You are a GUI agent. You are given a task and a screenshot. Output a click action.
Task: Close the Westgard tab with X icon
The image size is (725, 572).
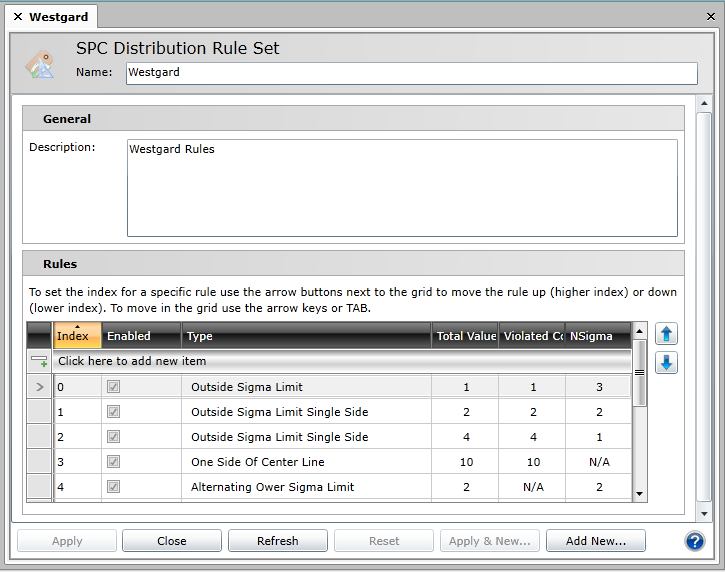pos(18,17)
